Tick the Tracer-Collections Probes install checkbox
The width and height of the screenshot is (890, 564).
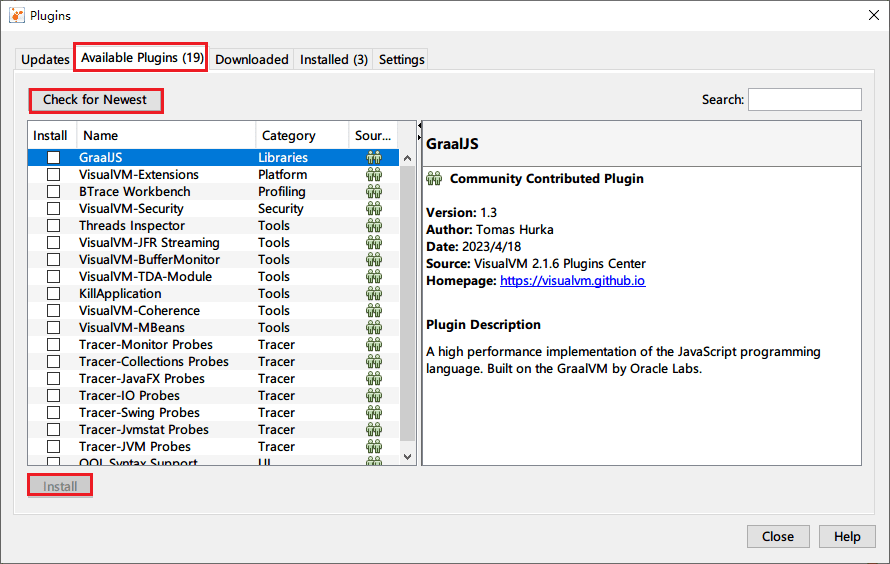pyautogui.click(x=53, y=362)
